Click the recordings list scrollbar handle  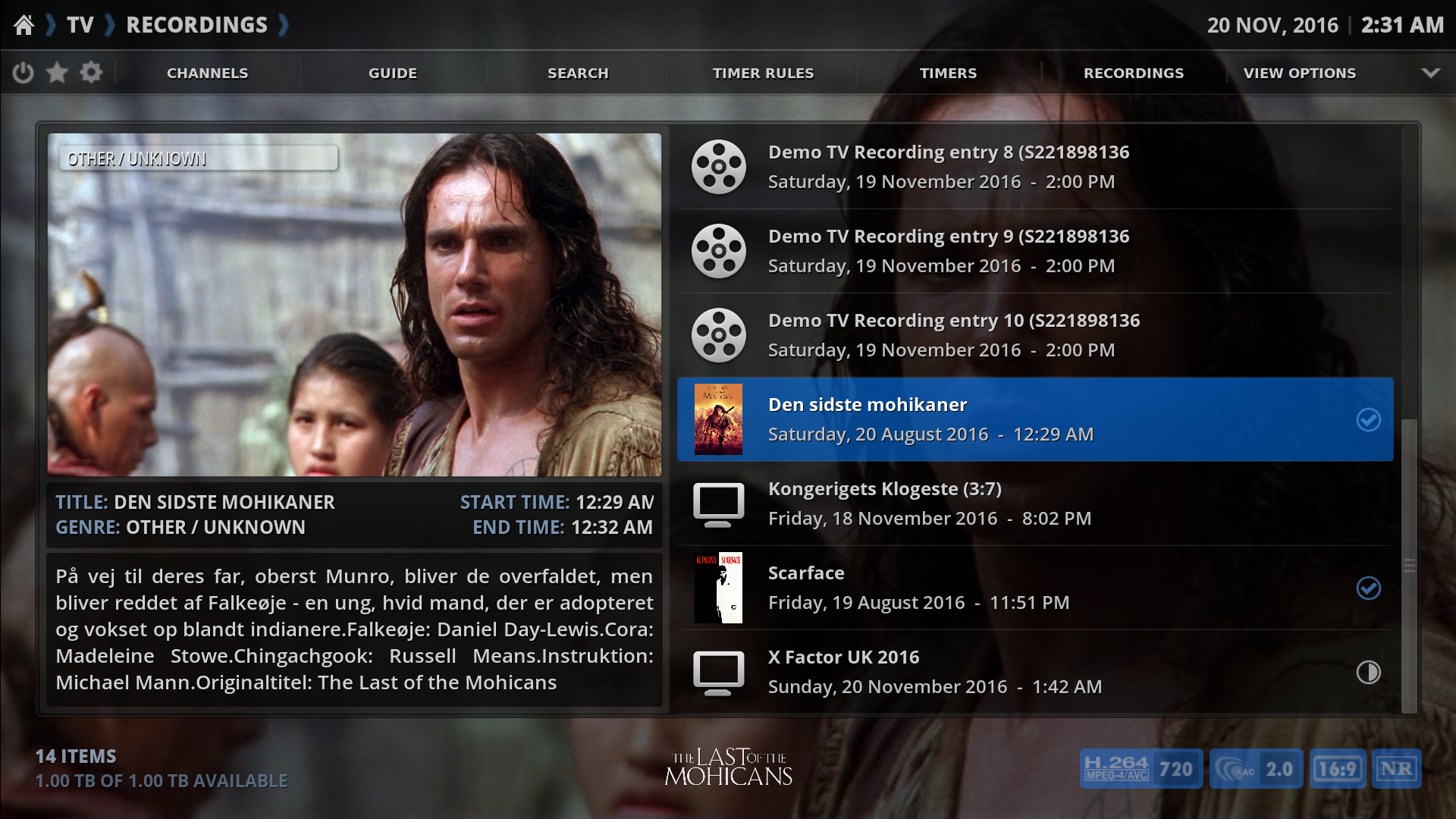[x=1409, y=566]
